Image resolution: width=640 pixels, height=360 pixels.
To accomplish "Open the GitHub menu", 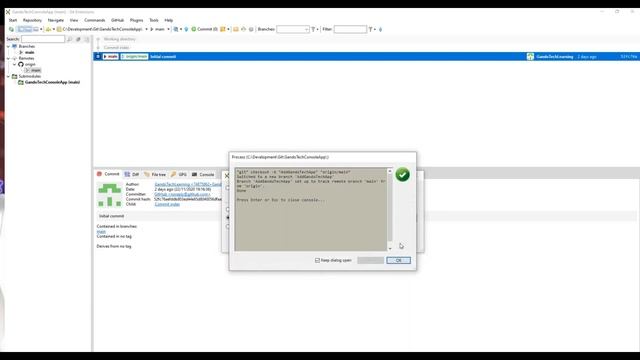I will coord(118,20).
